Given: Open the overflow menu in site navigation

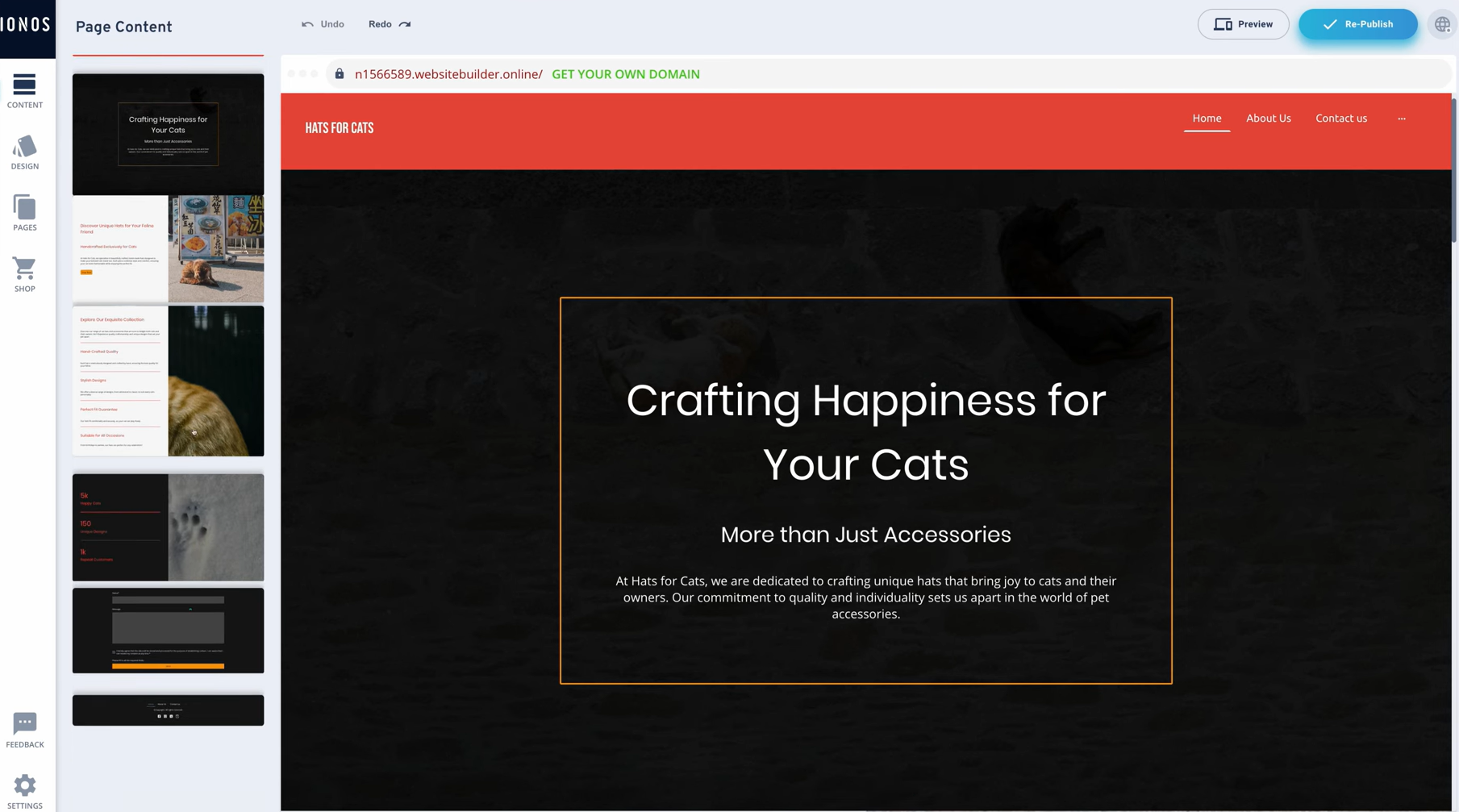Looking at the screenshot, I should tap(1401, 118).
